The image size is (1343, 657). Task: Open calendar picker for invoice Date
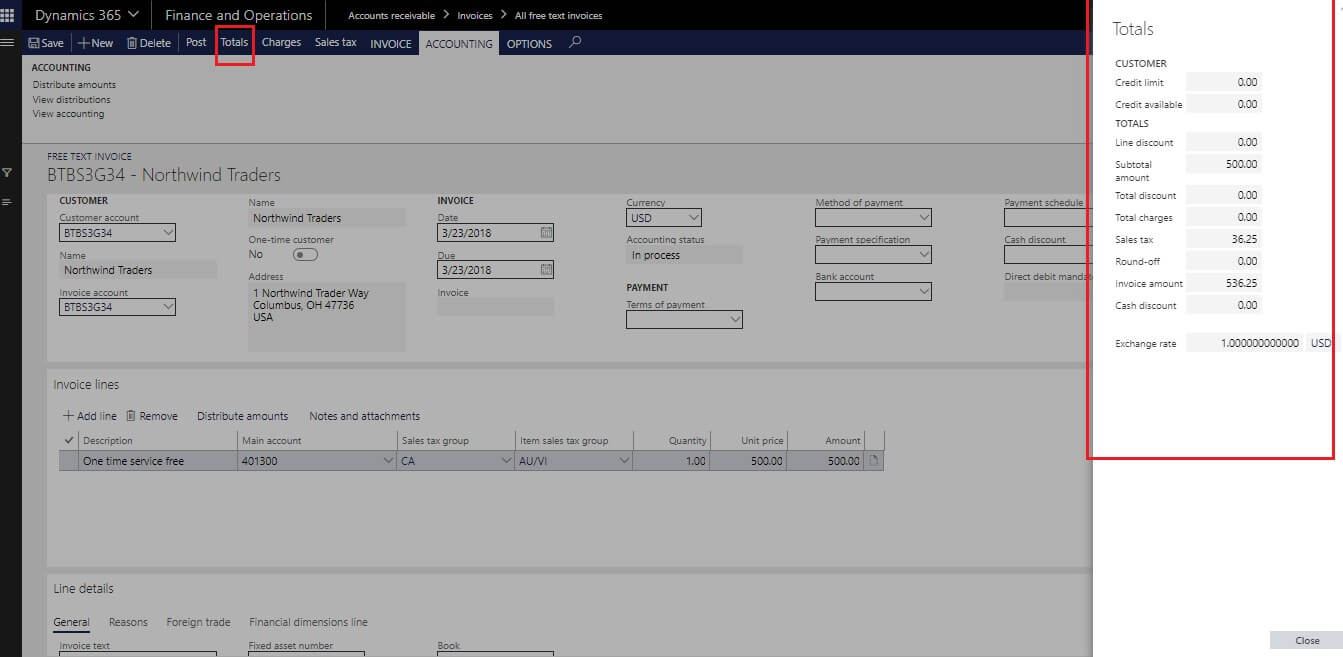[546, 232]
